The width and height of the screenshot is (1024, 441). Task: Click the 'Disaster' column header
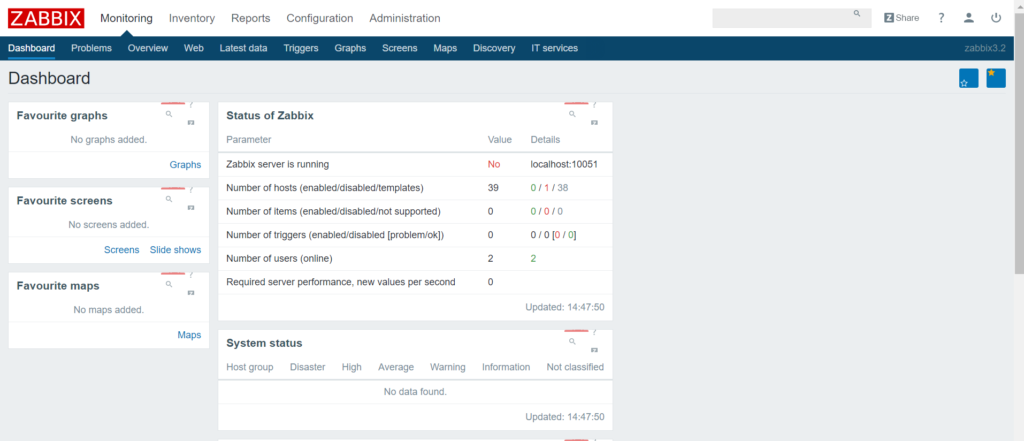(x=308, y=367)
